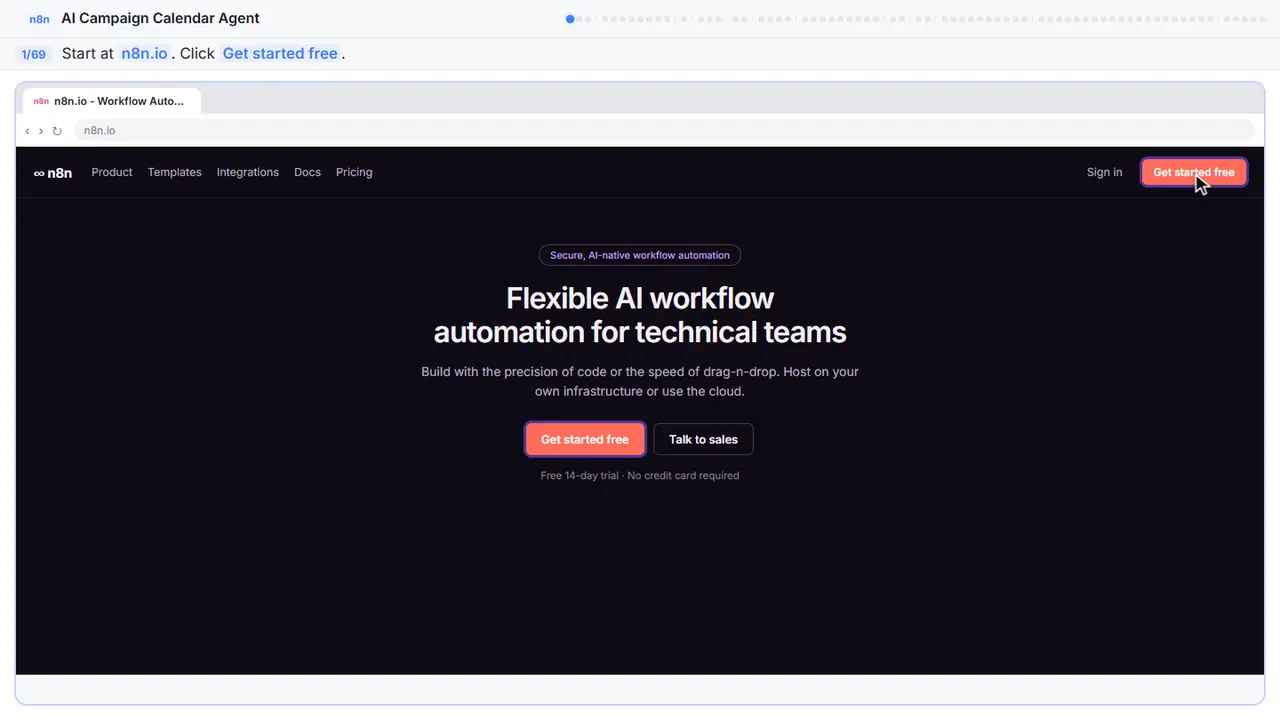Click the Secure AI-native workflow automation pill

tap(640, 255)
